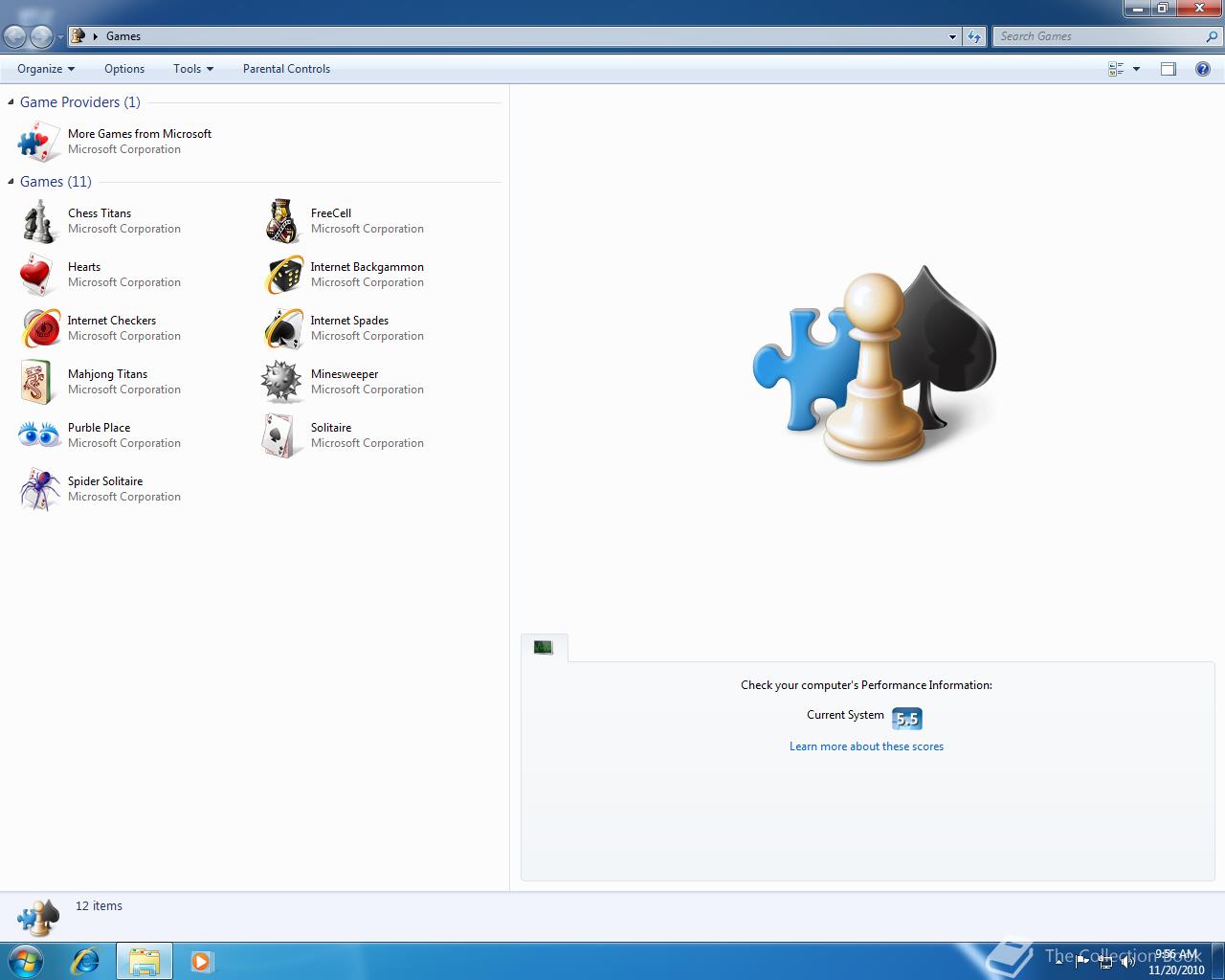Click the Games (11) group header
The width and height of the screenshot is (1225, 980).
(56, 182)
